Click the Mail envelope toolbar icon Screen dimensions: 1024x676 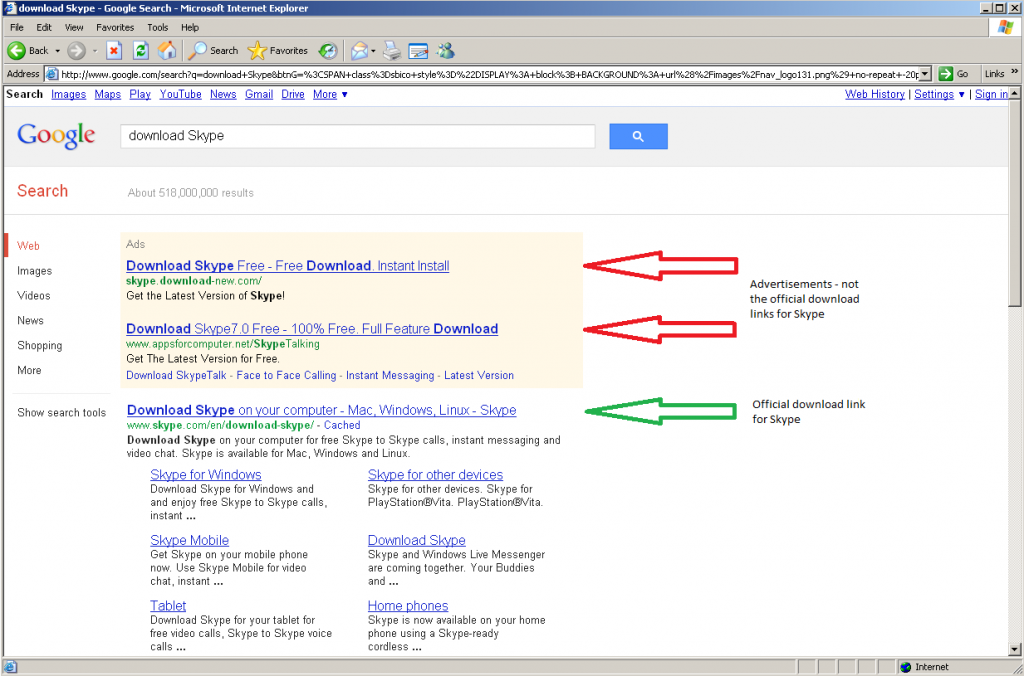tap(359, 50)
